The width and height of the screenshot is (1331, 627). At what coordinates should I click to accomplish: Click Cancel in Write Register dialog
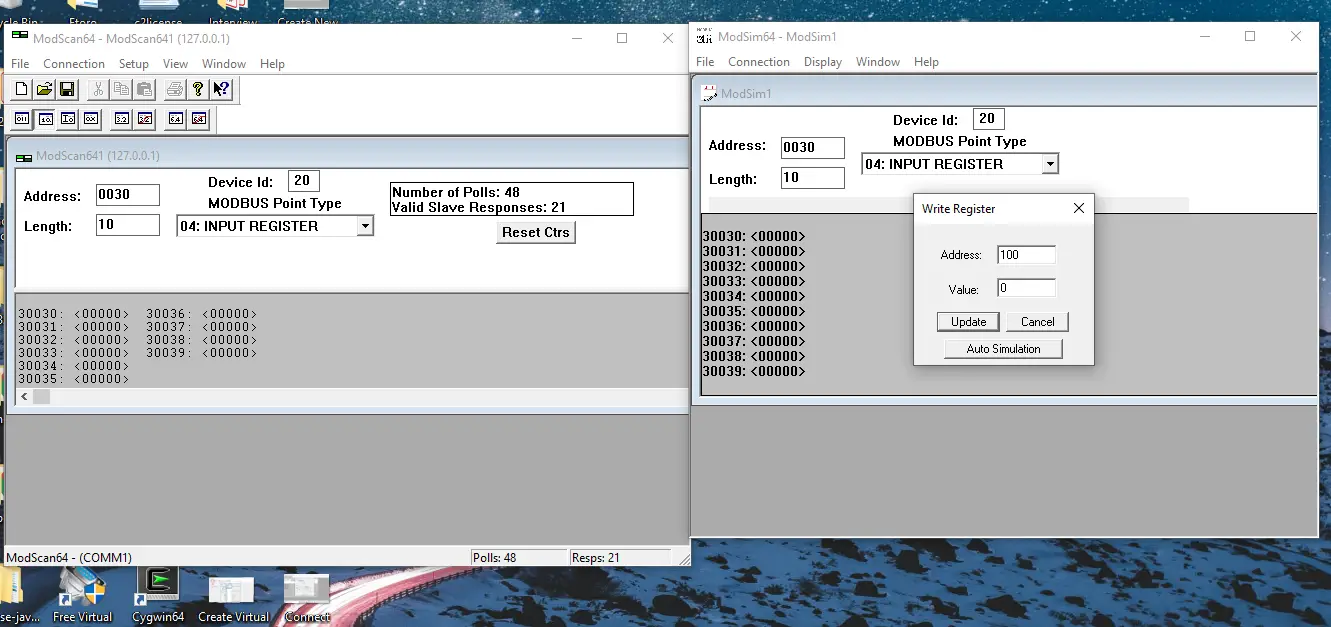[x=1037, y=322]
